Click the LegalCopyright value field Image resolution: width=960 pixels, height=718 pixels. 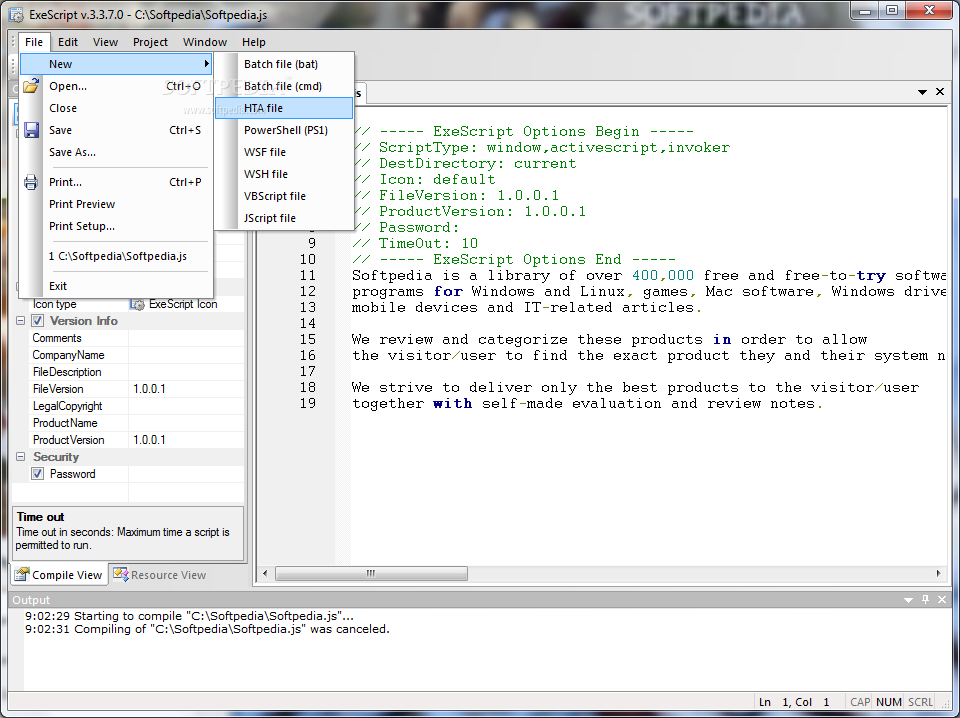click(x=186, y=406)
